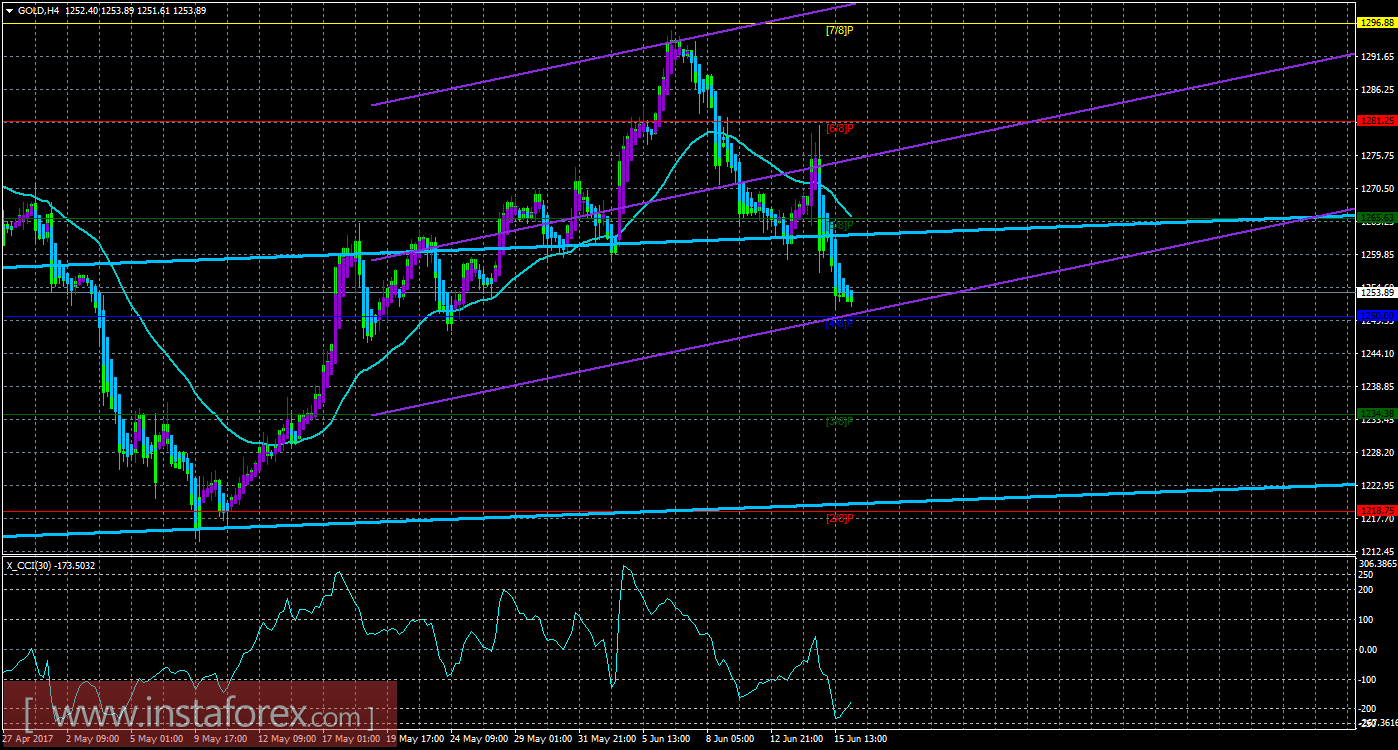The height and width of the screenshot is (750, 1398).
Task: Click the red 1218.75 price tag
Action: coord(1377,510)
